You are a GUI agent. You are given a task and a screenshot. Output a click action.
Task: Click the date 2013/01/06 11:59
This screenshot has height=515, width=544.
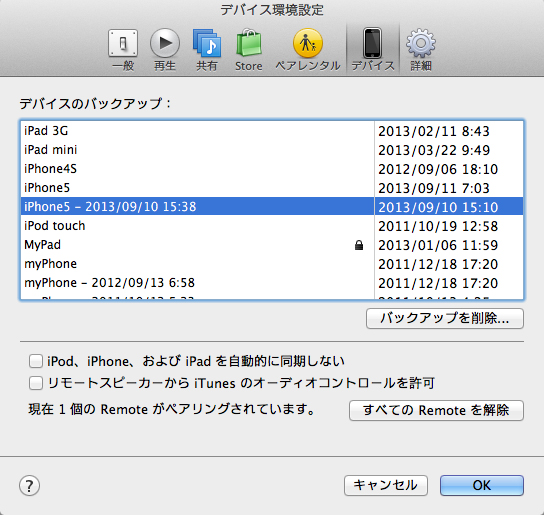pyautogui.click(x=438, y=245)
